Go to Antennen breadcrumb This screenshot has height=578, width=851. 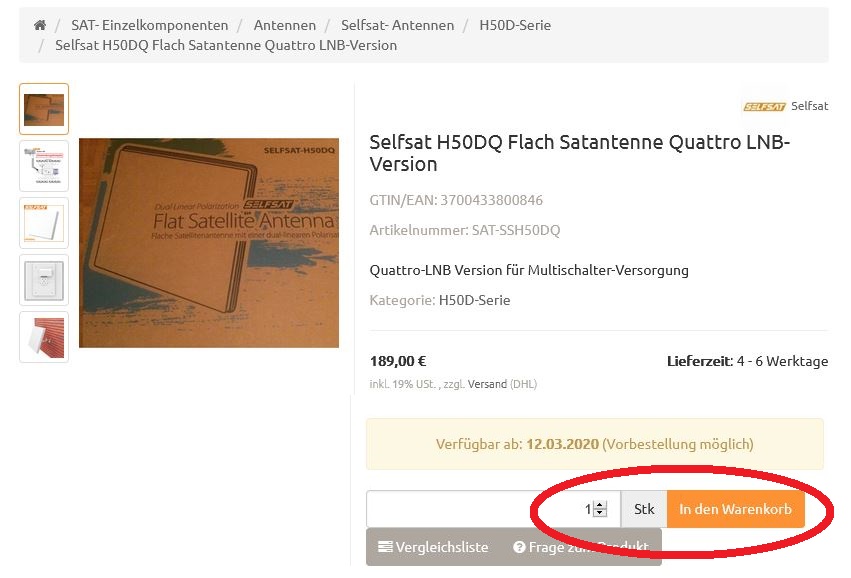[285, 25]
